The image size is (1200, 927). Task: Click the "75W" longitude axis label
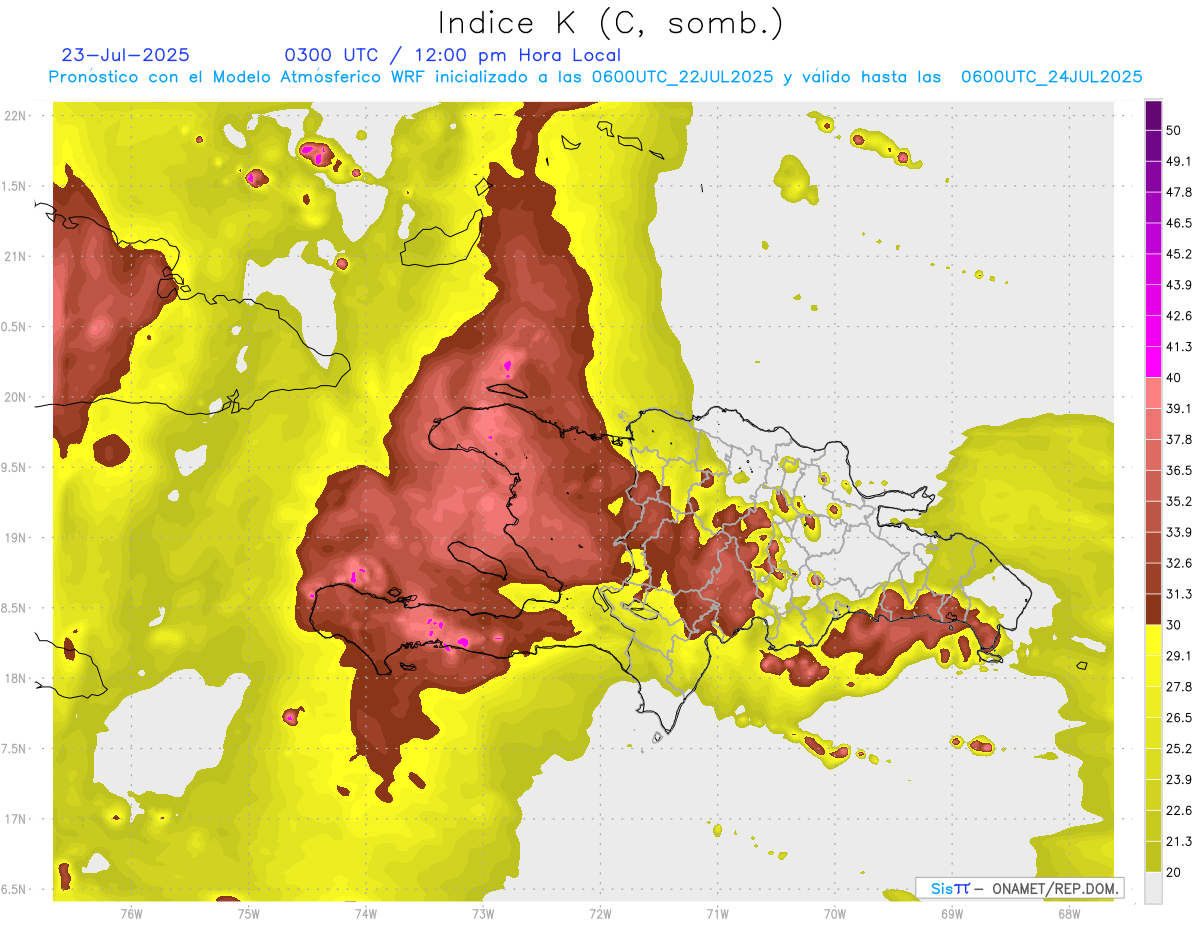(248, 915)
